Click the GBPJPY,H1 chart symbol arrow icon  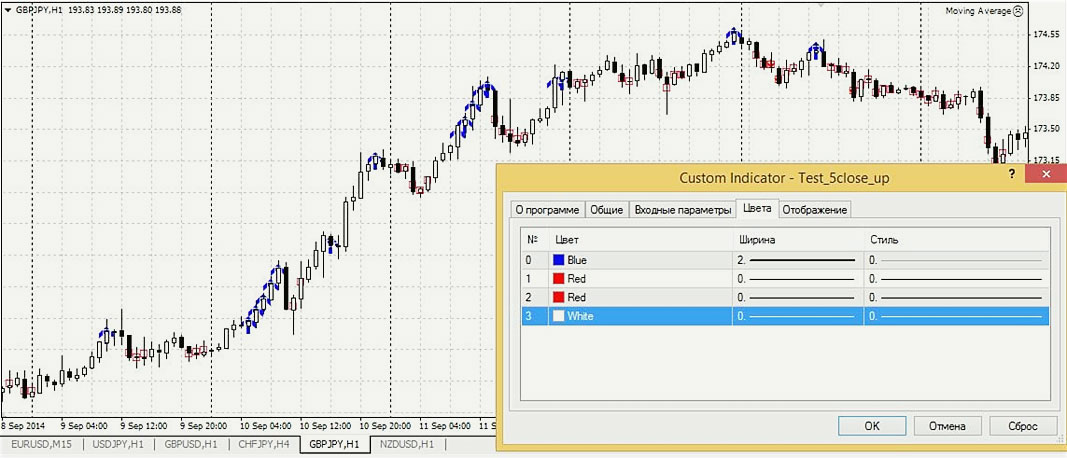[8, 9]
